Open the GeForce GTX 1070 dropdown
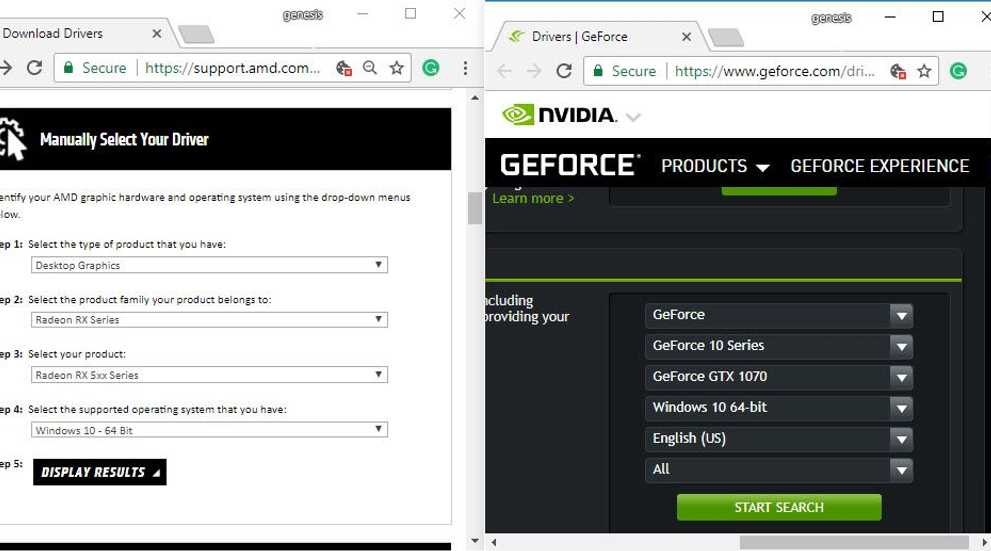 (x=779, y=377)
